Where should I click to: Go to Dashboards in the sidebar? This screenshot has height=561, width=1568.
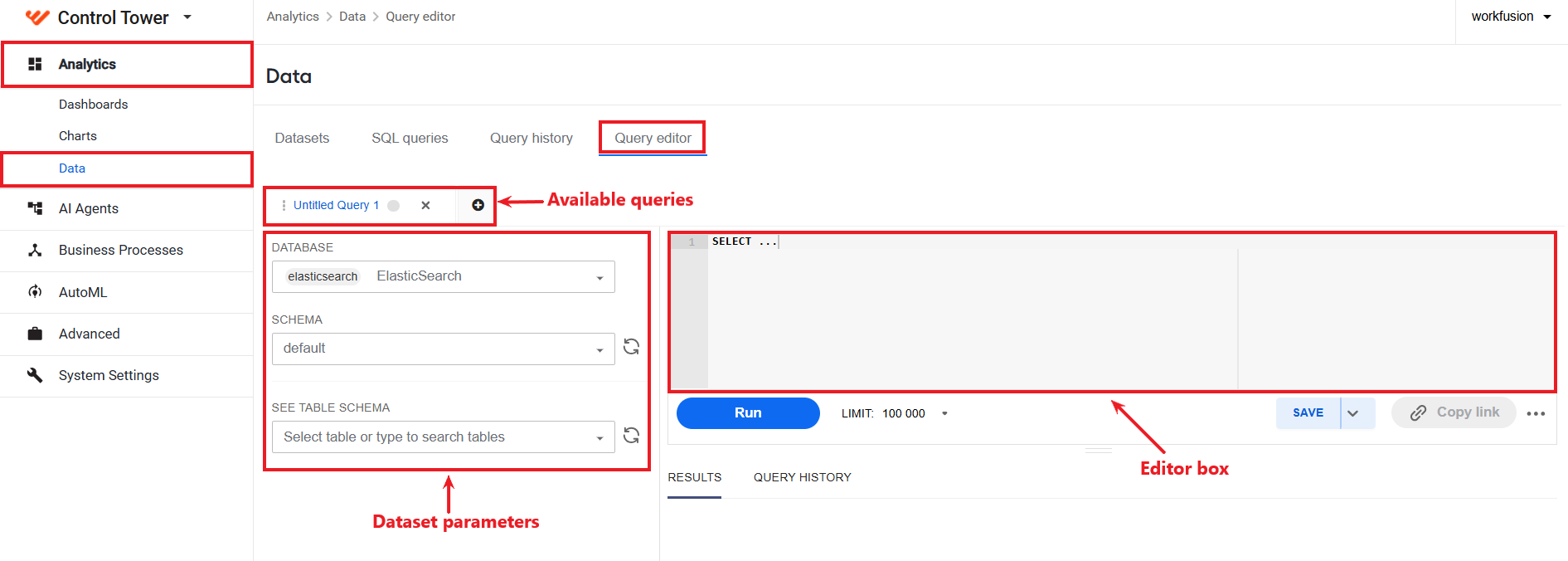93,104
